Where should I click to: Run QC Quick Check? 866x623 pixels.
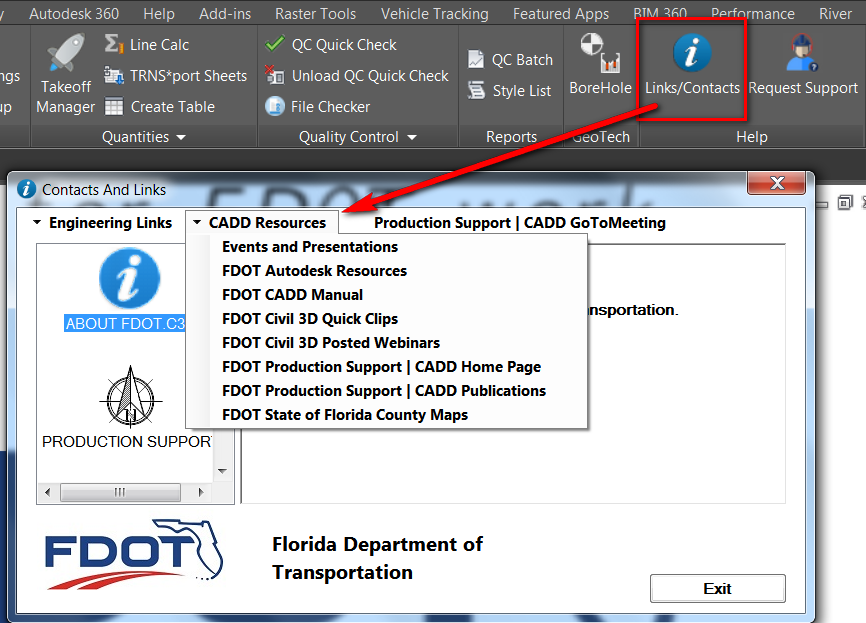(331, 45)
